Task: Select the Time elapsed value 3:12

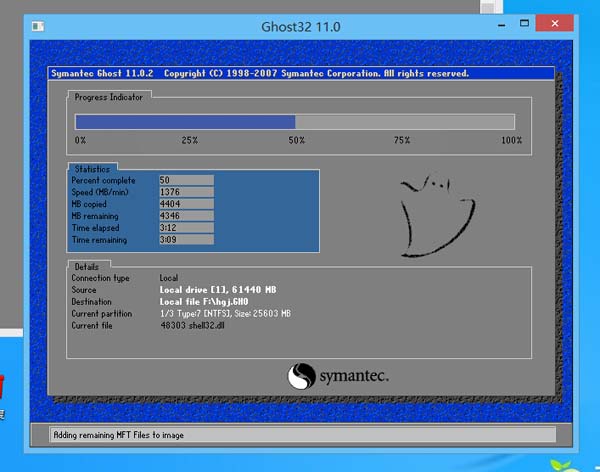Action: tap(186, 227)
